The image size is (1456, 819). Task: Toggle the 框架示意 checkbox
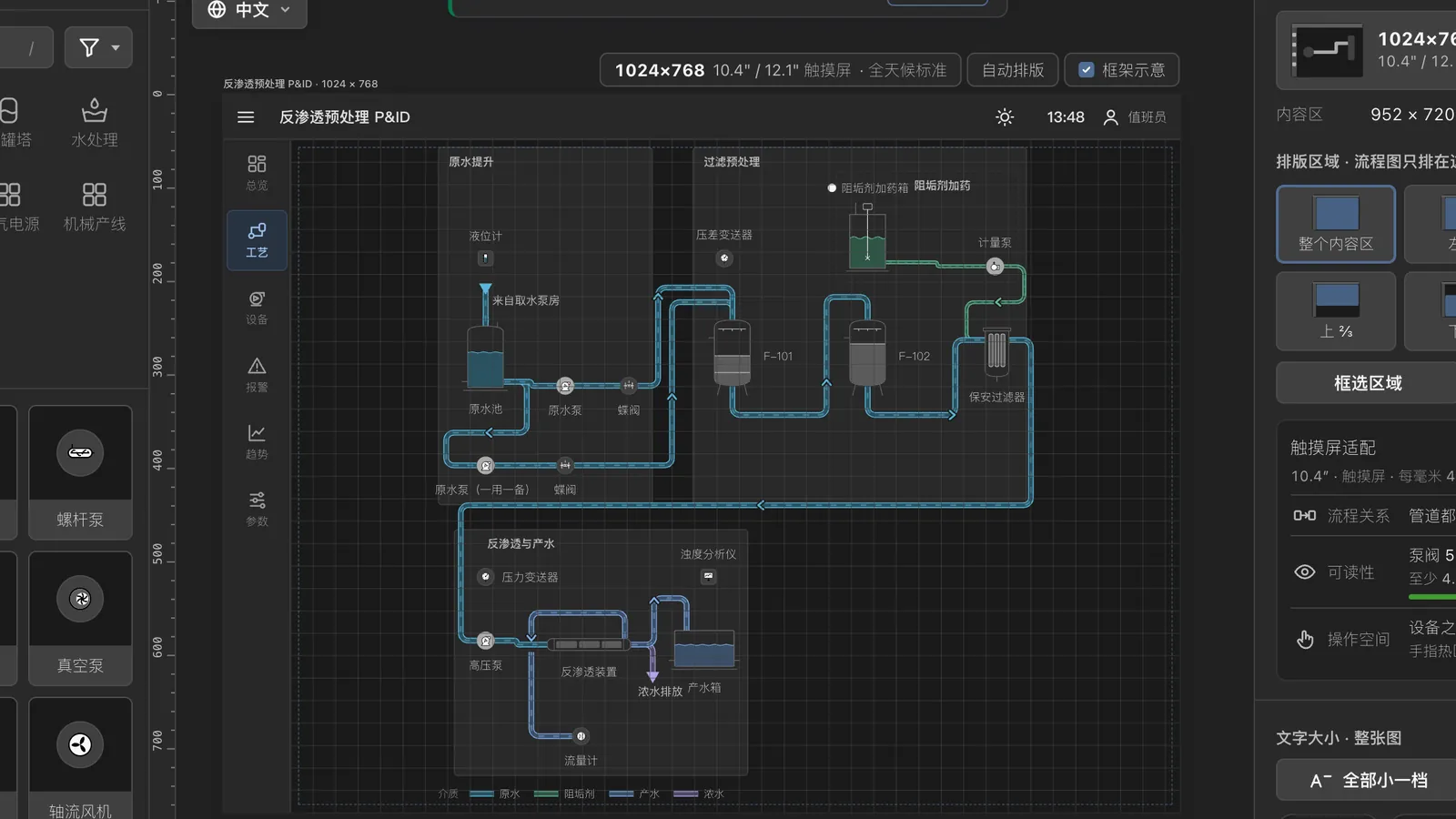tap(1086, 70)
